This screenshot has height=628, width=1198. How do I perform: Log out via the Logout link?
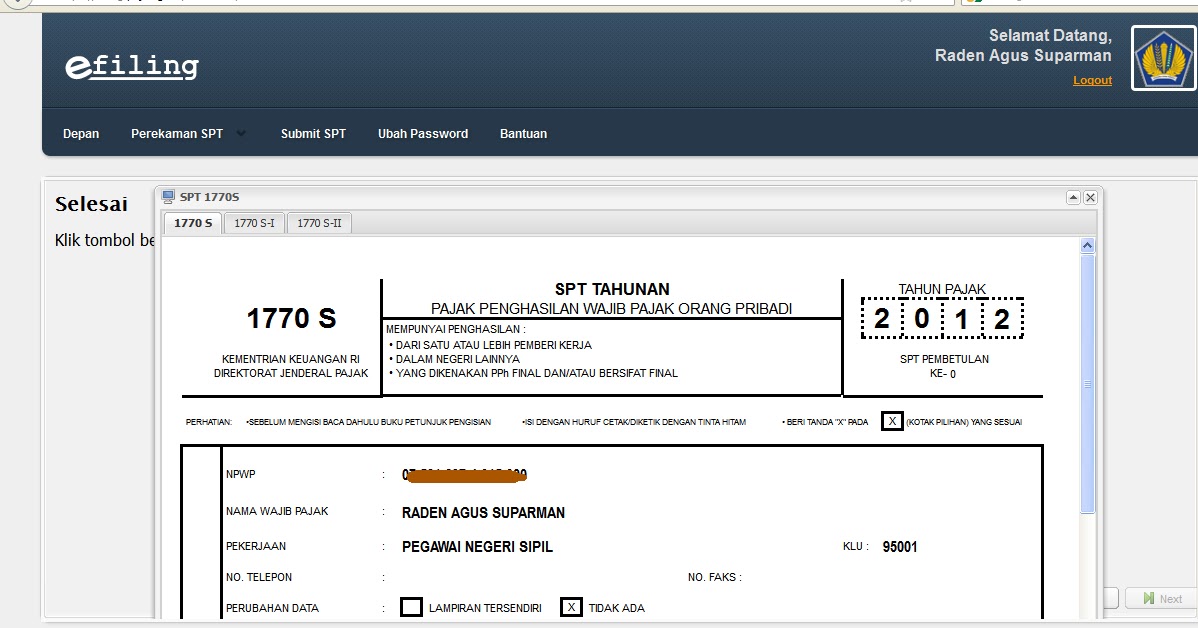[x=1093, y=80]
